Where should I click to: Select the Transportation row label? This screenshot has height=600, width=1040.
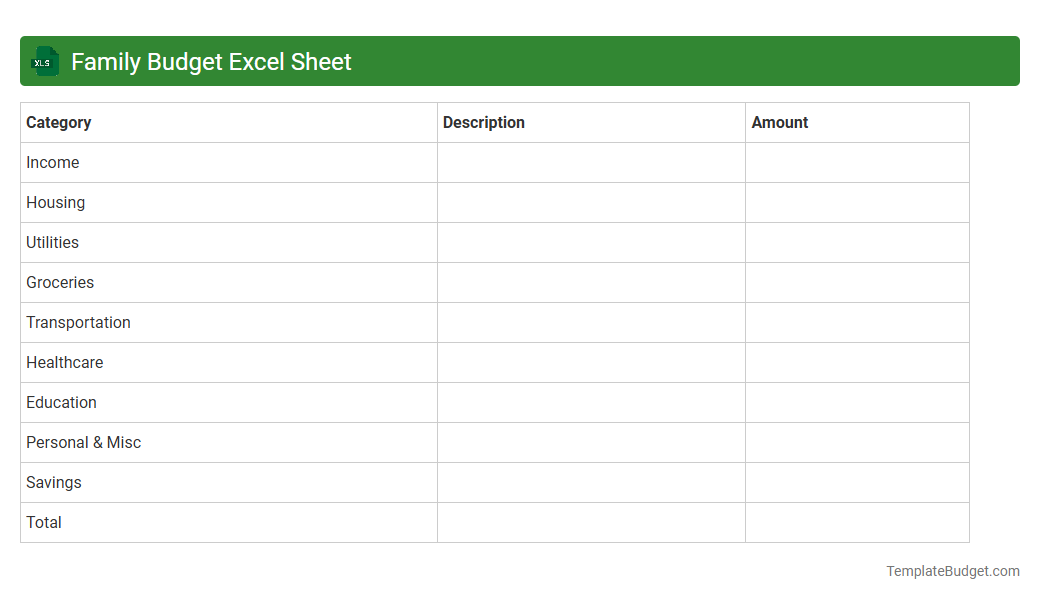[78, 322]
